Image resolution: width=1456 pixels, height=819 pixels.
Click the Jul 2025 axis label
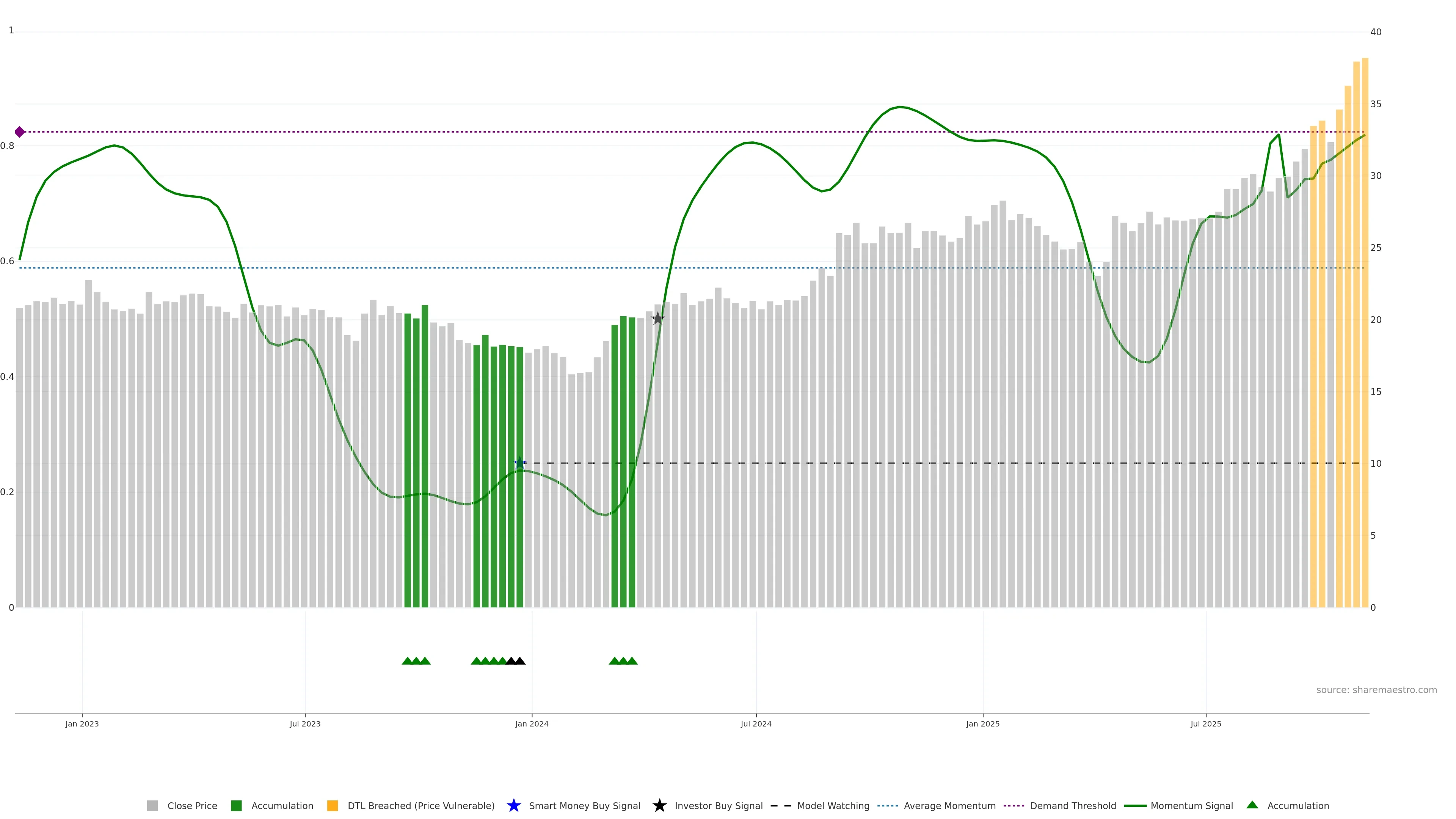1206,723
